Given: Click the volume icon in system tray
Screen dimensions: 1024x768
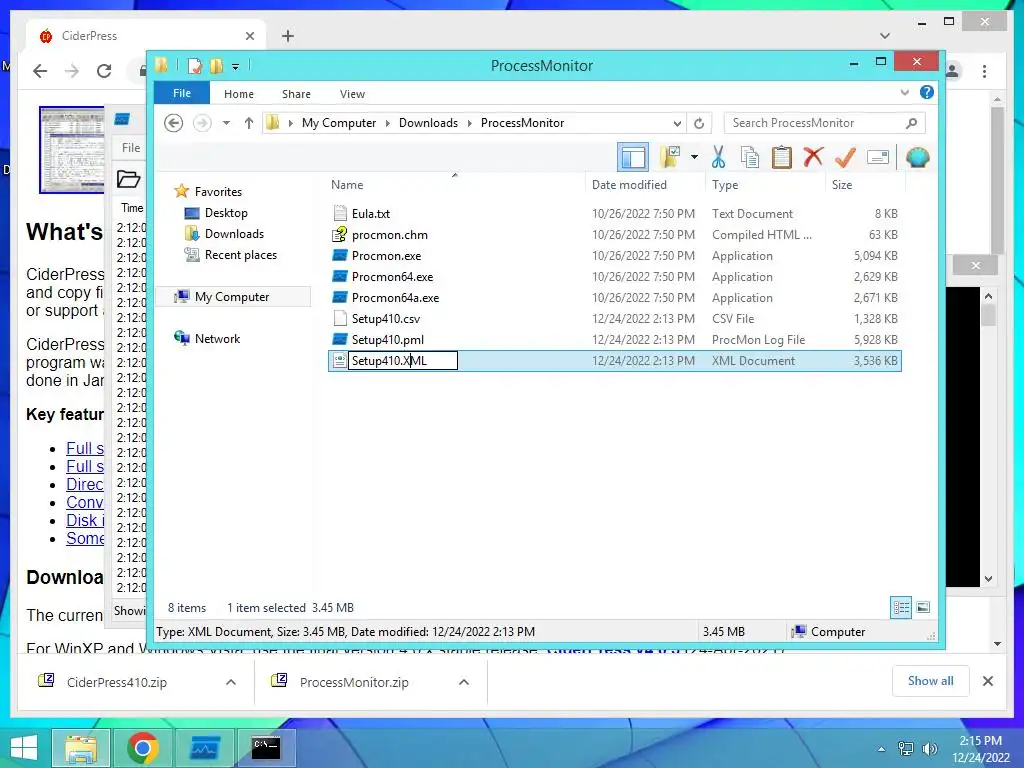Looking at the screenshot, I should pyautogui.click(x=929, y=748).
